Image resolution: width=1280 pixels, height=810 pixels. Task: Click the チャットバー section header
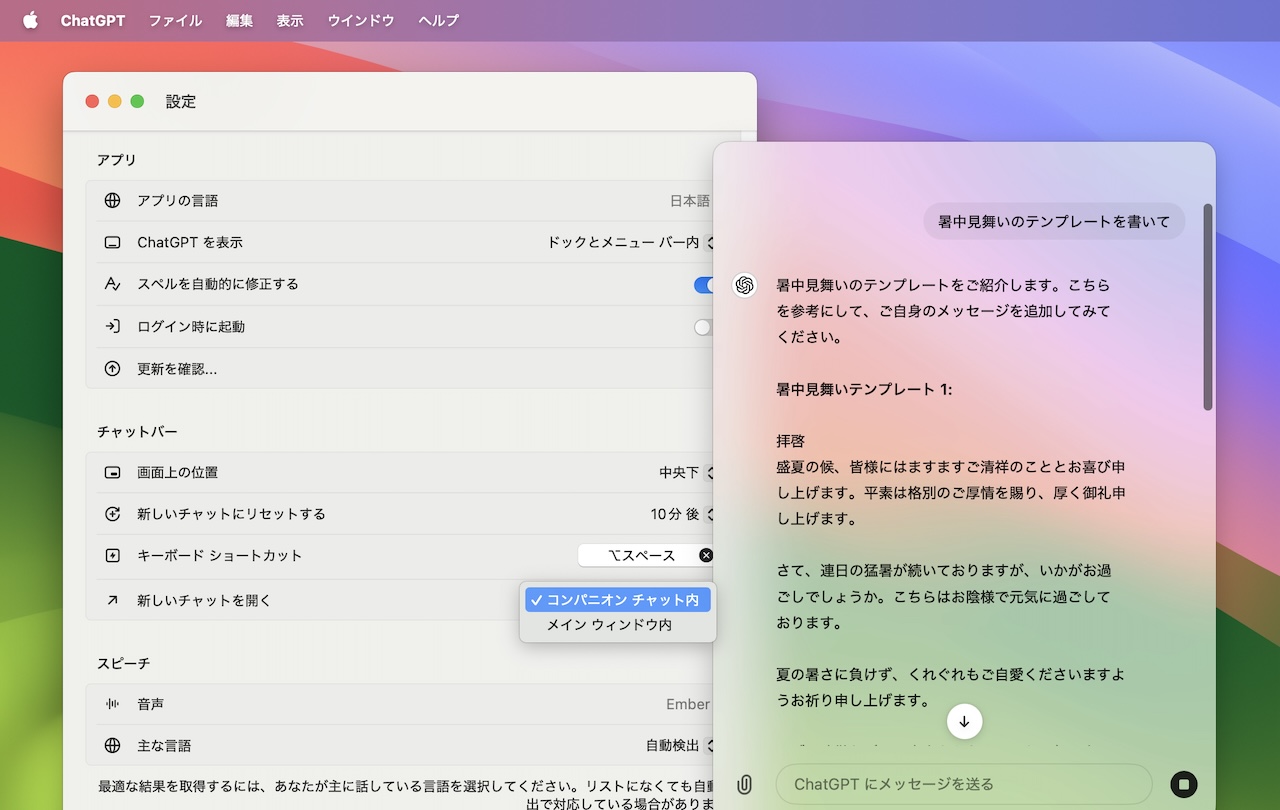pos(137,432)
